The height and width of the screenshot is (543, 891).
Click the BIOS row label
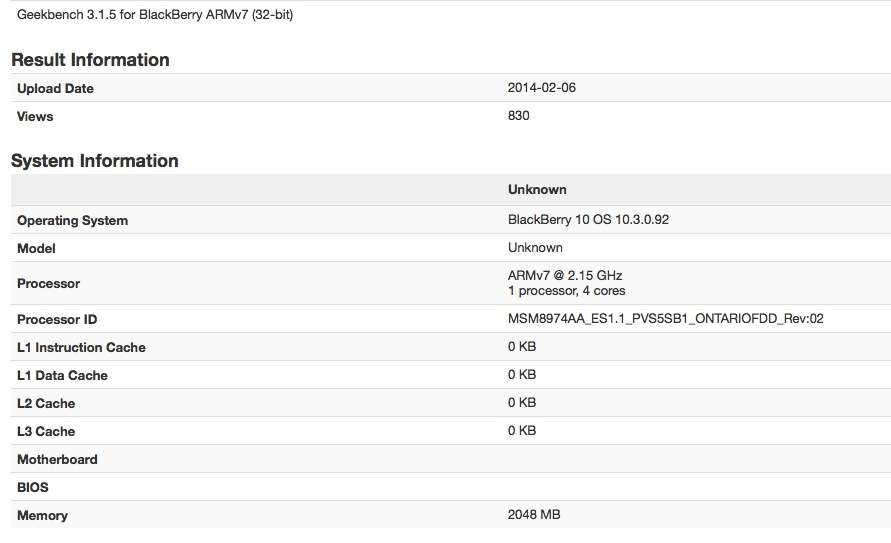tap(33, 487)
